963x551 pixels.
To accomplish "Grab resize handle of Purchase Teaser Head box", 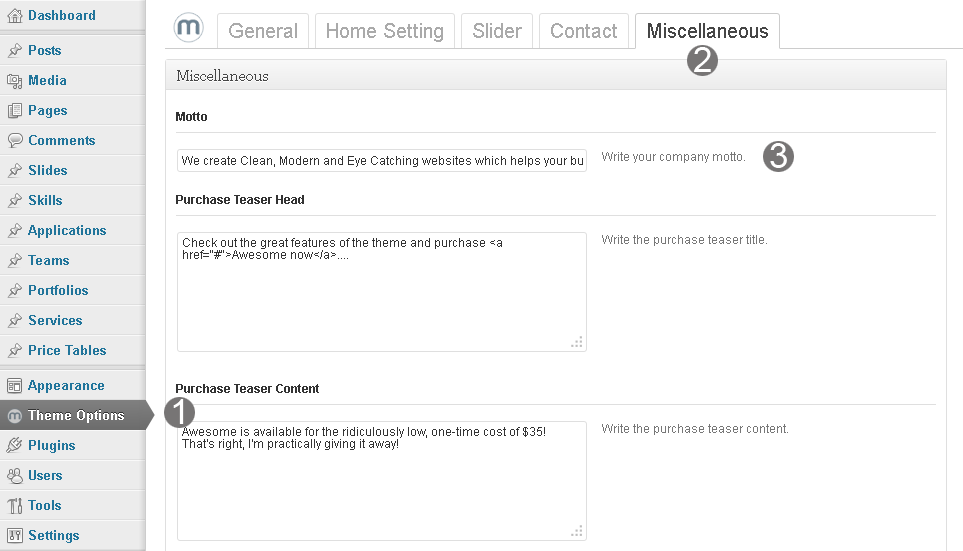I will (x=577, y=342).
